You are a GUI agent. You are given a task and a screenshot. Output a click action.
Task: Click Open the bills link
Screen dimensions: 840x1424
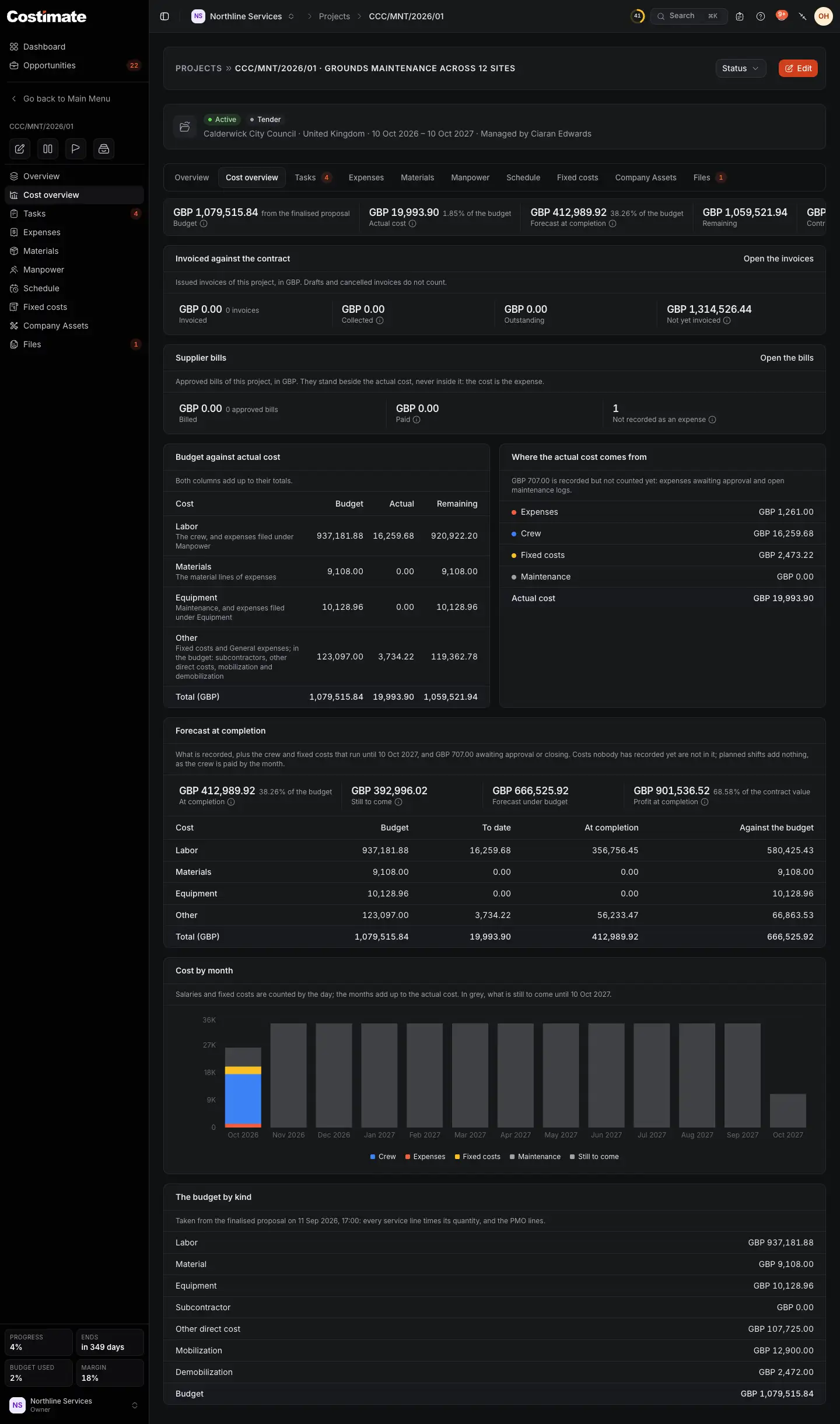(787, 358)
